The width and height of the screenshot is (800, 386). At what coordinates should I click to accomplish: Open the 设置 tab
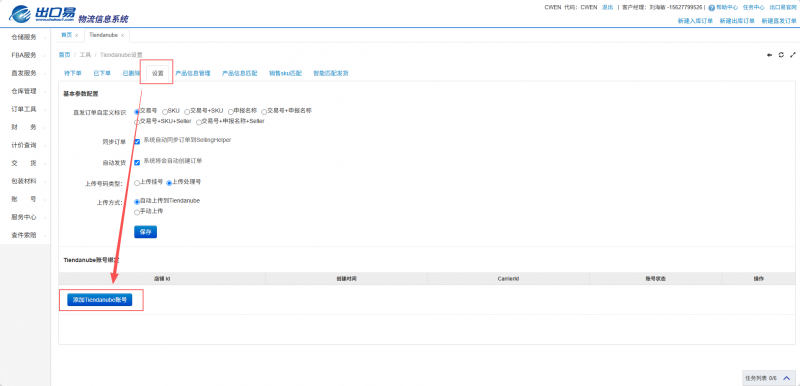point(158,73)
